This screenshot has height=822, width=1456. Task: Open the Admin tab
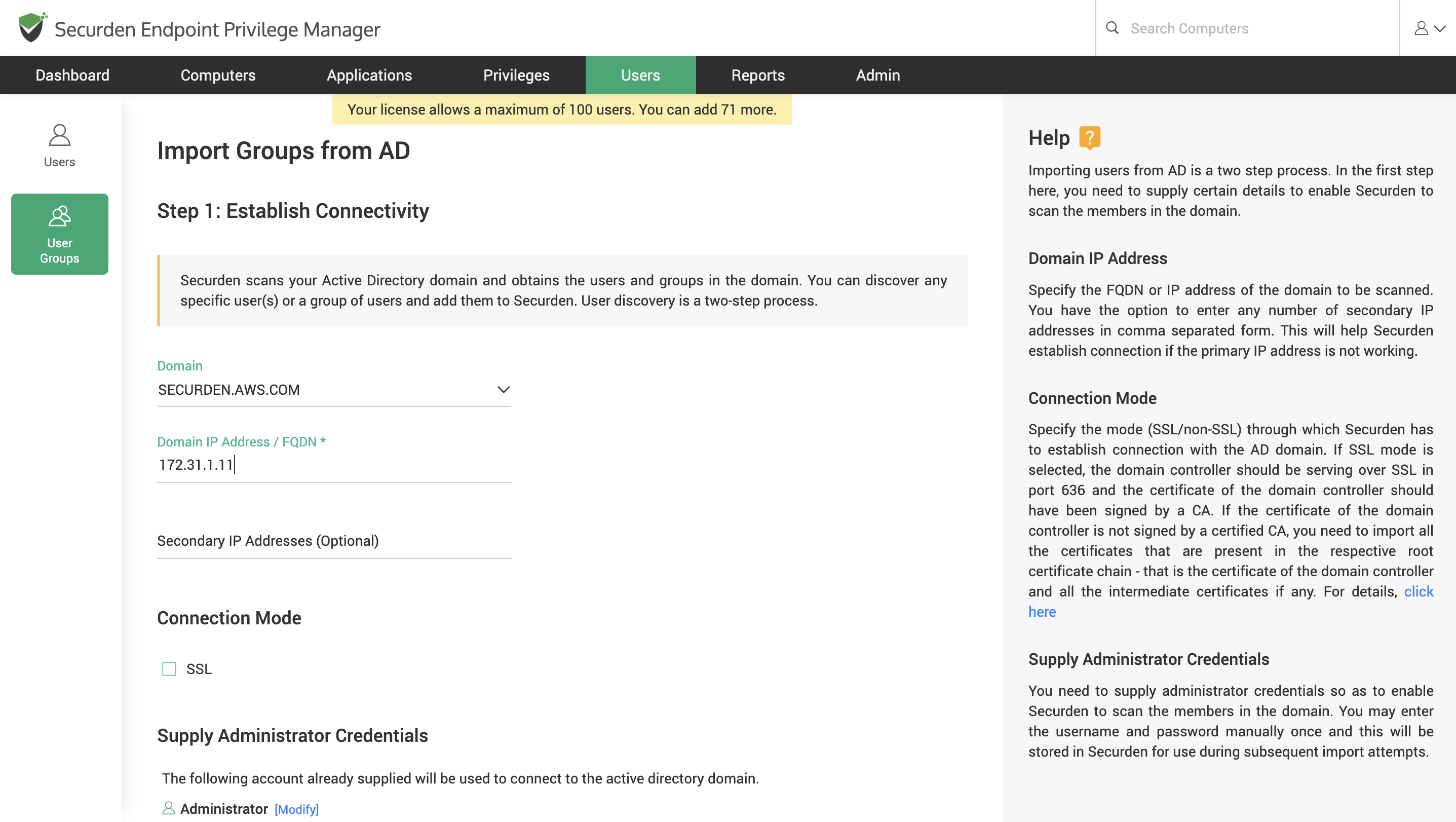coord(878,74)
